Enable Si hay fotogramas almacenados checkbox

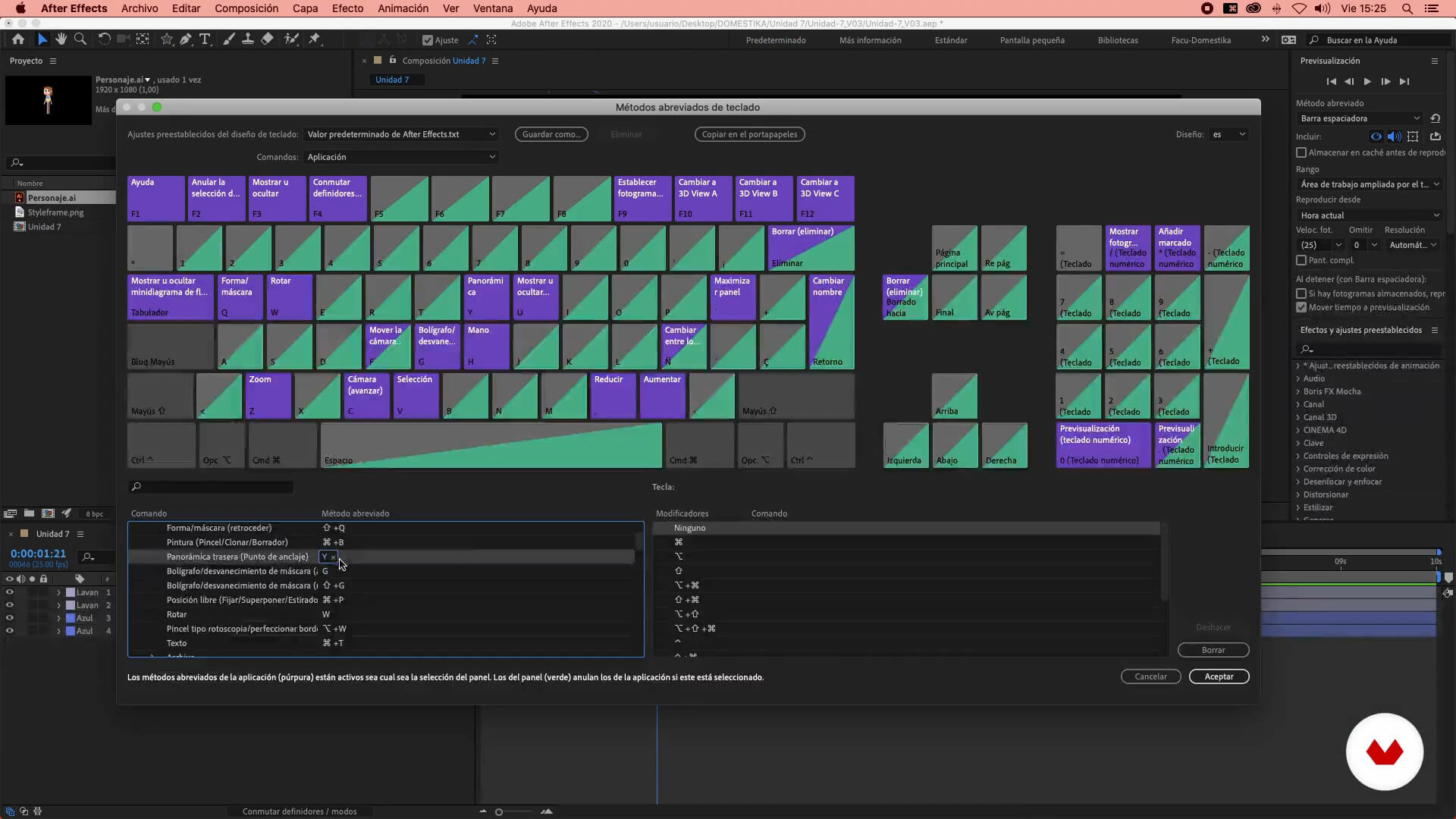pyautogui.click(x=1301, y=293)
